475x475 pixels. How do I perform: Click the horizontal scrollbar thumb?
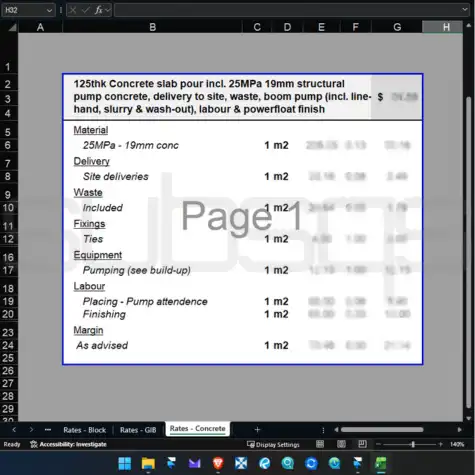pos(382,430)
